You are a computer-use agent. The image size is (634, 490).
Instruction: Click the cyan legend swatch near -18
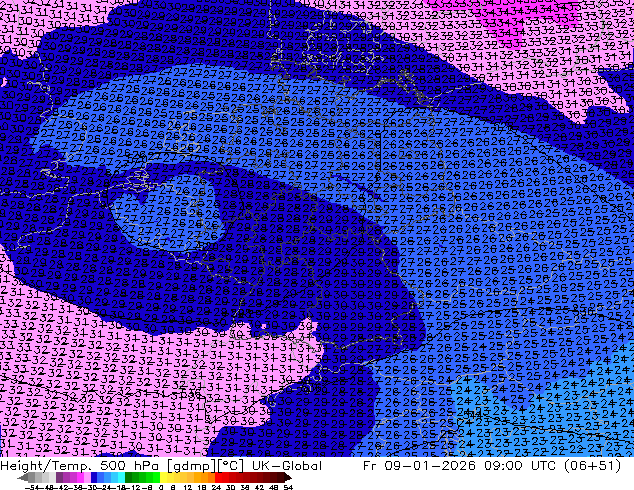(x=122, y=477)
